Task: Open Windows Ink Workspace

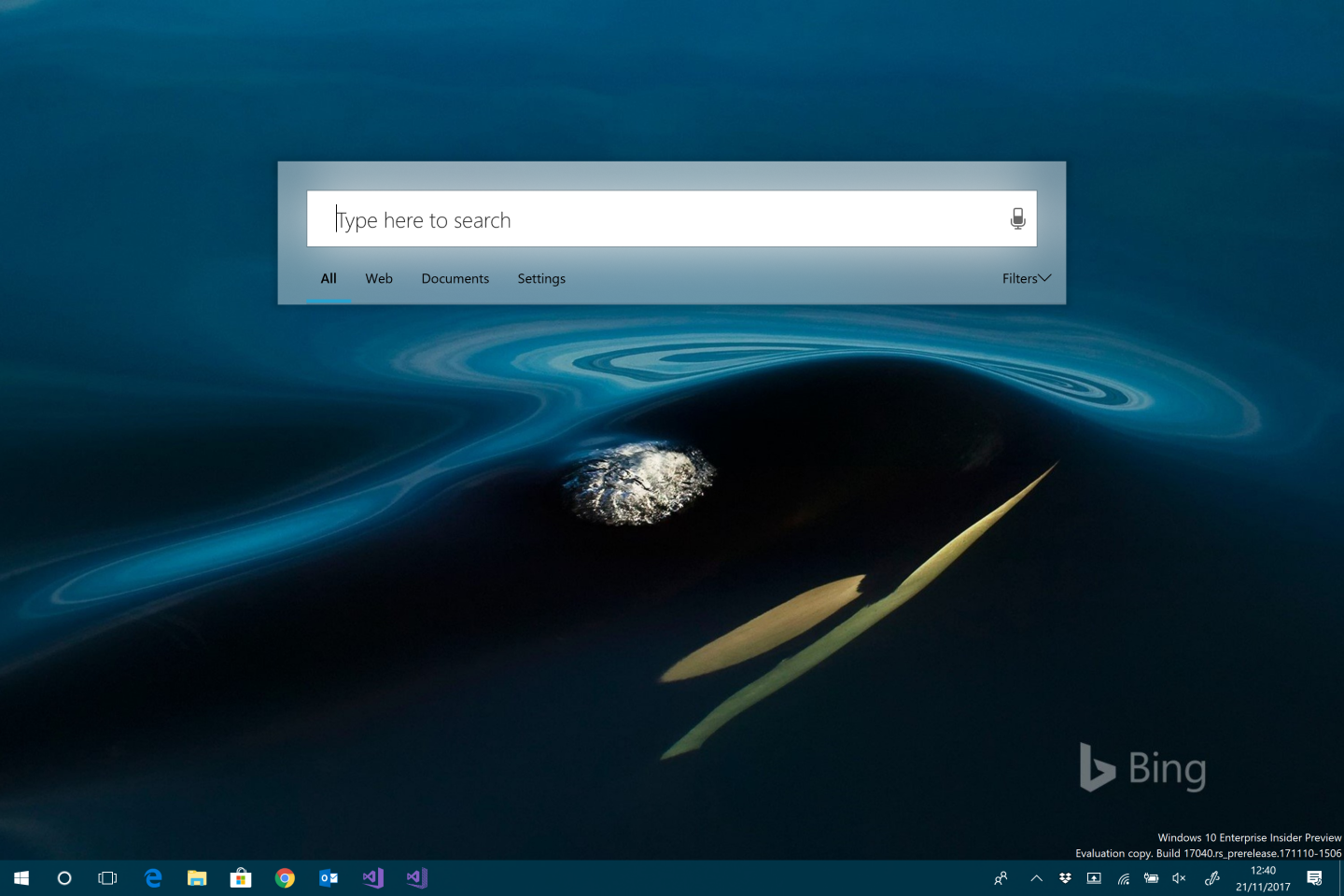Action: (x=1211, y=877)
